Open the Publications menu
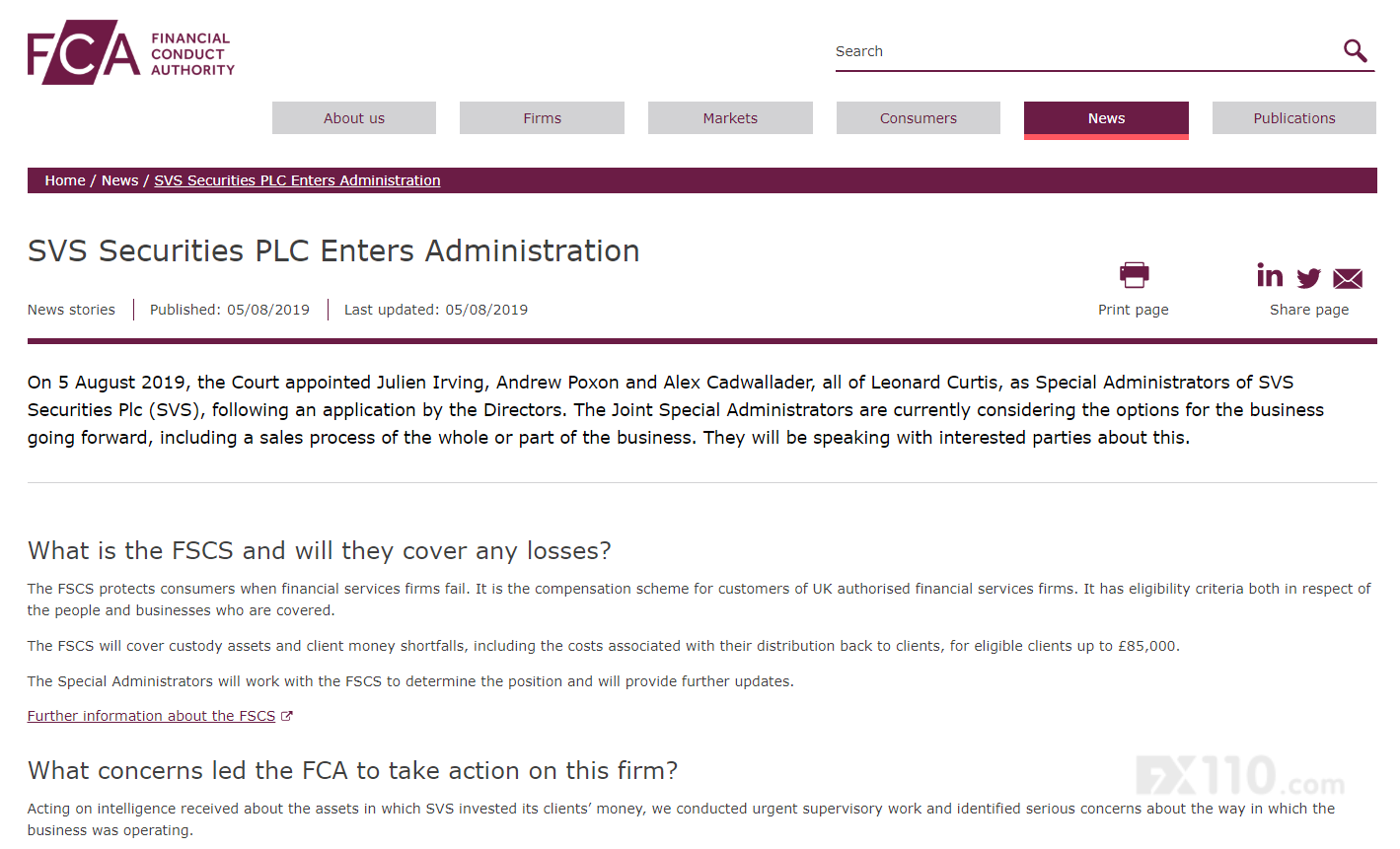The height and width of the screenshot is (849, 1400). pyautogui.click(x=1293, y=118)
